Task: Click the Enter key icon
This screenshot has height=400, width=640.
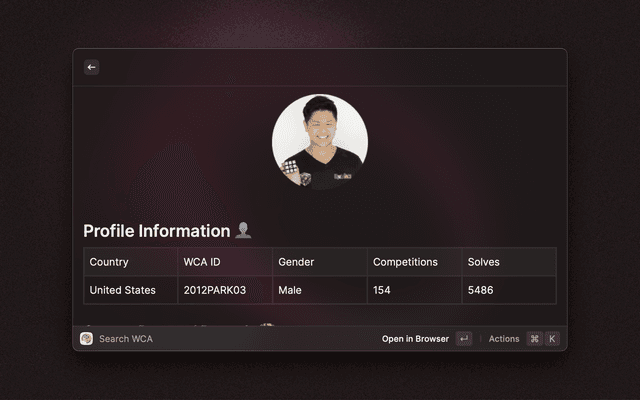Action: coord(463,339)
